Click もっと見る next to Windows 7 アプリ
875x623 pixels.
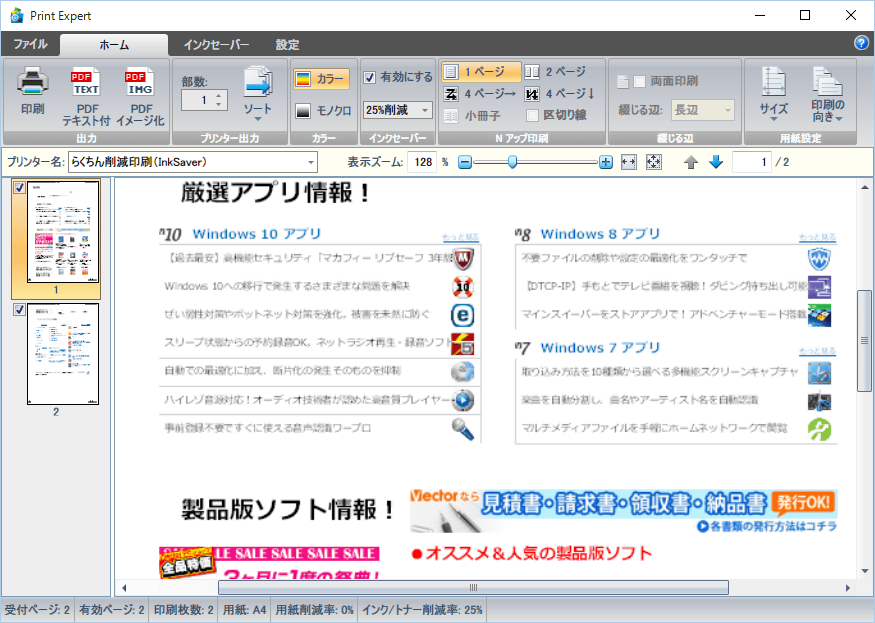(818, 351)
